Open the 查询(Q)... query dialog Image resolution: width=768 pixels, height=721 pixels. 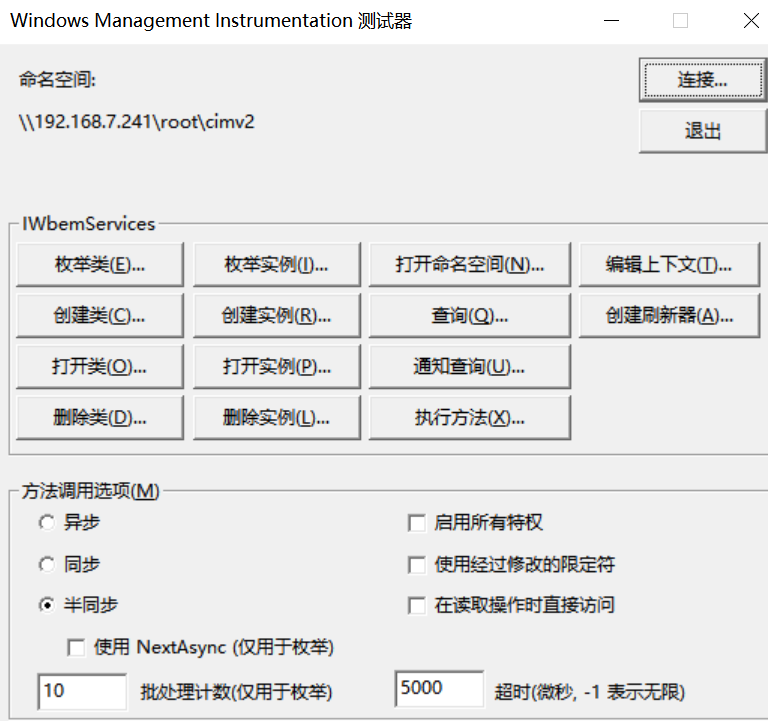[x=470, y=315]
